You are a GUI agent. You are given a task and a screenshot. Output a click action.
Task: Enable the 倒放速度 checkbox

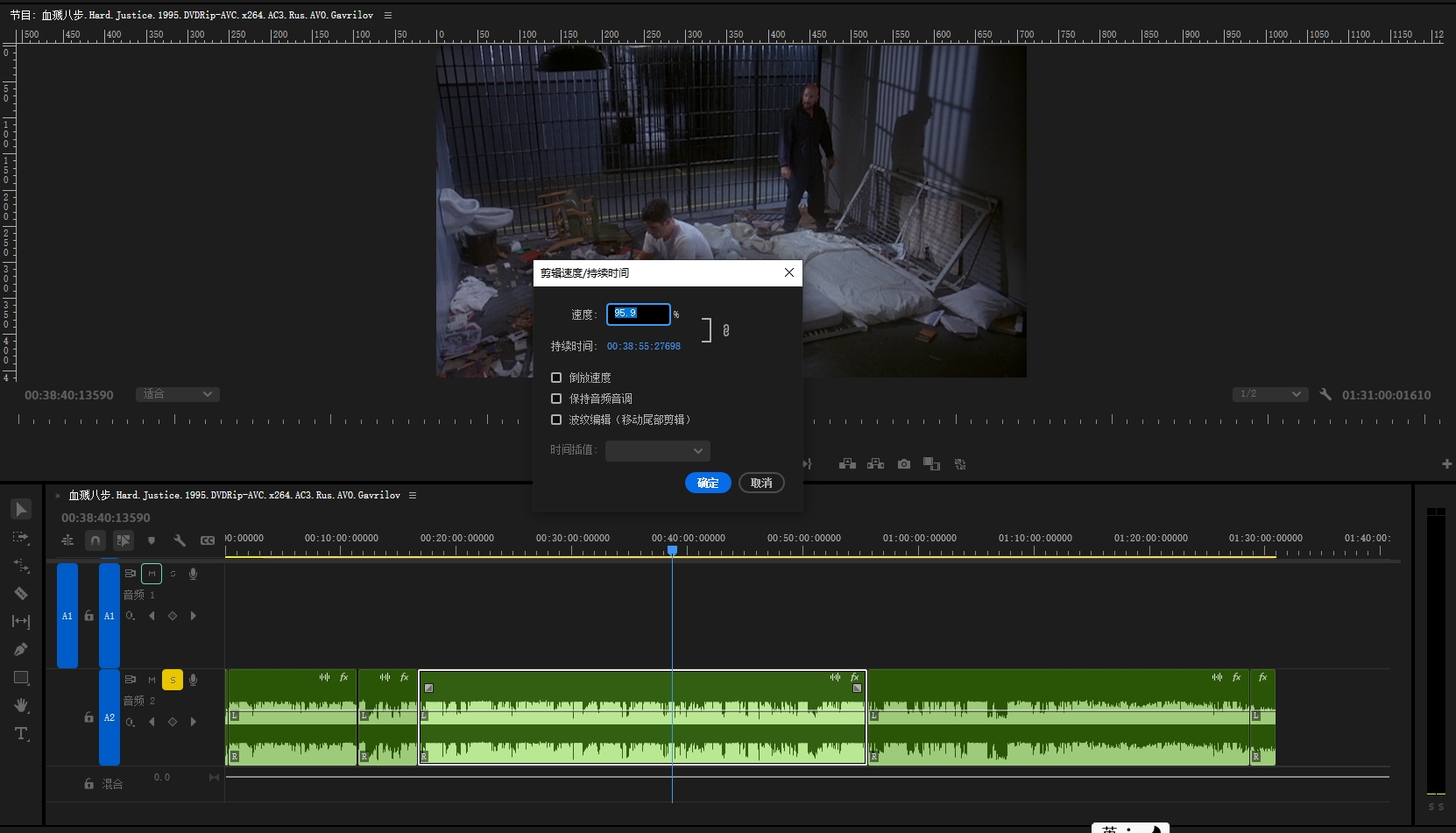tap(556, 378)
